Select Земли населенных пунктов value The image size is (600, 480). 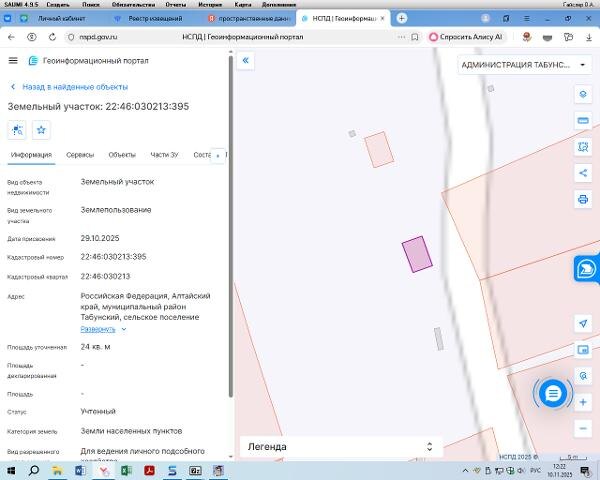point(131,431)
